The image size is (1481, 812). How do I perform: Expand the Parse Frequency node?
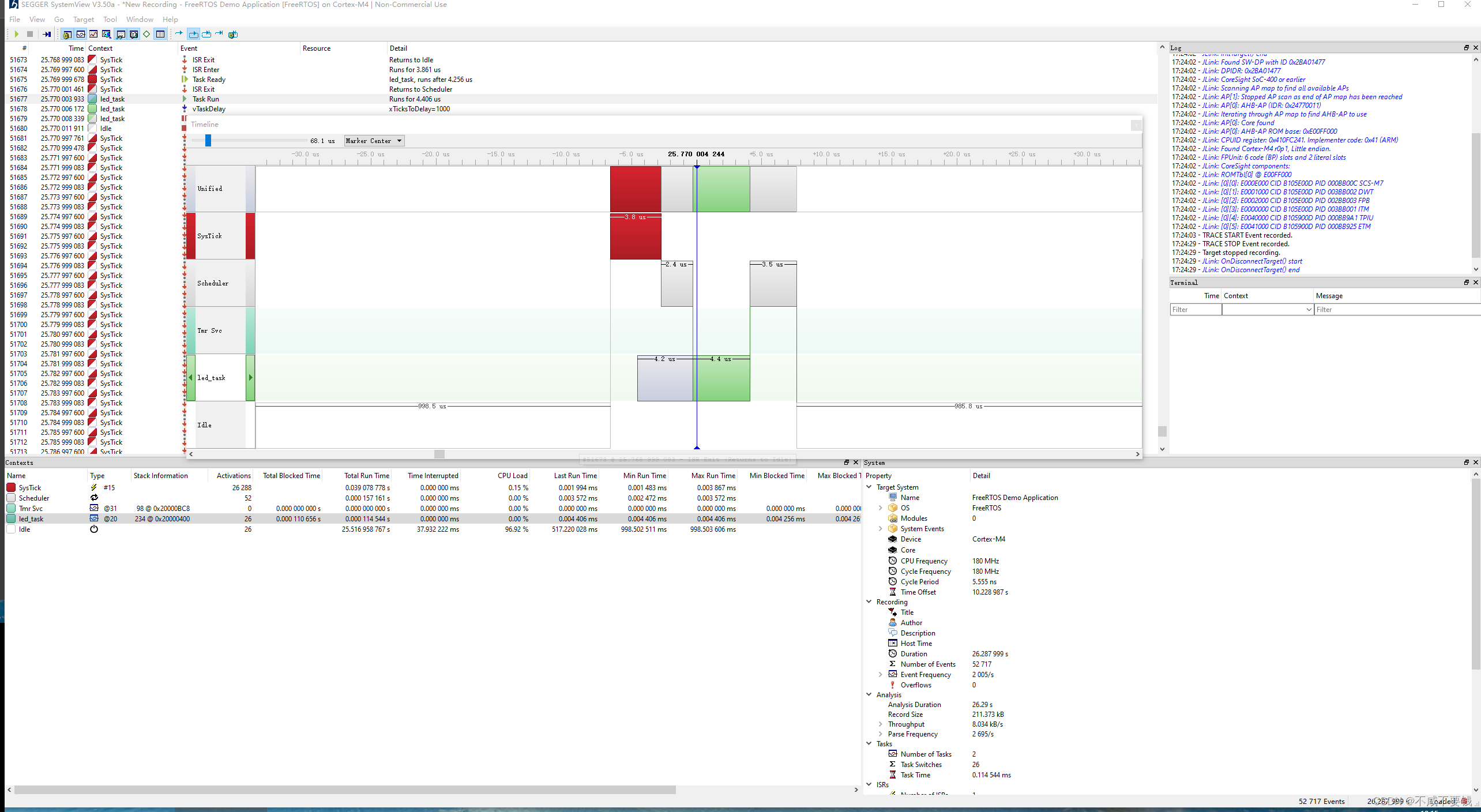pos(881,734)
